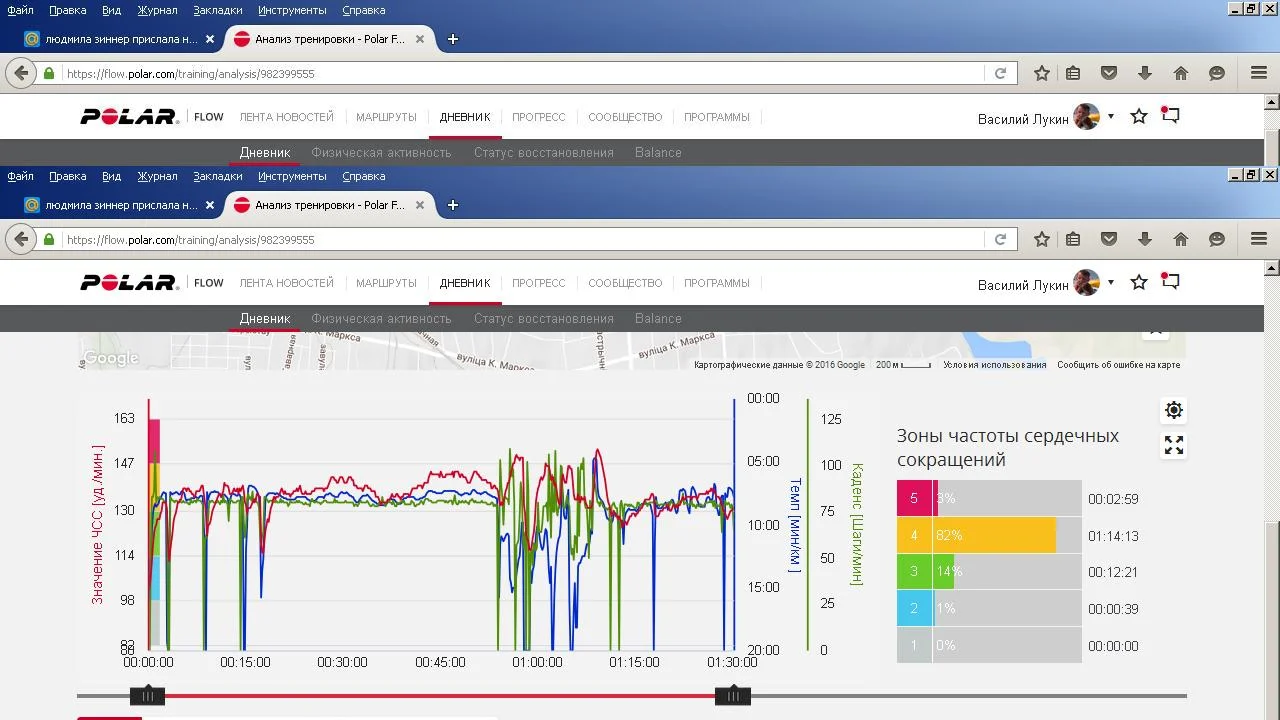Select heart rate zone 2 blue bar
The height and width of the screenshot is (720, 1280).
(989, 608)
